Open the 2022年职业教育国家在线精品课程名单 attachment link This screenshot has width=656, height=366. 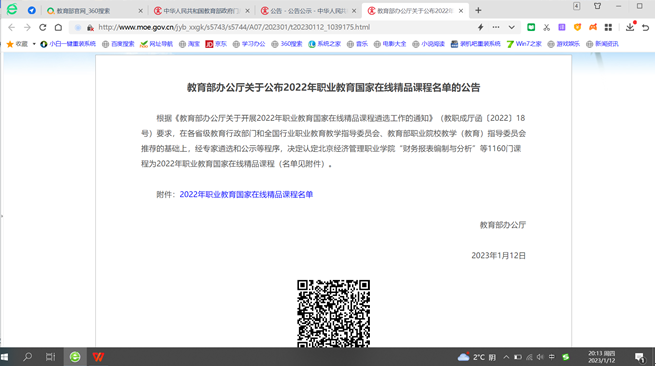click(246, 195)
